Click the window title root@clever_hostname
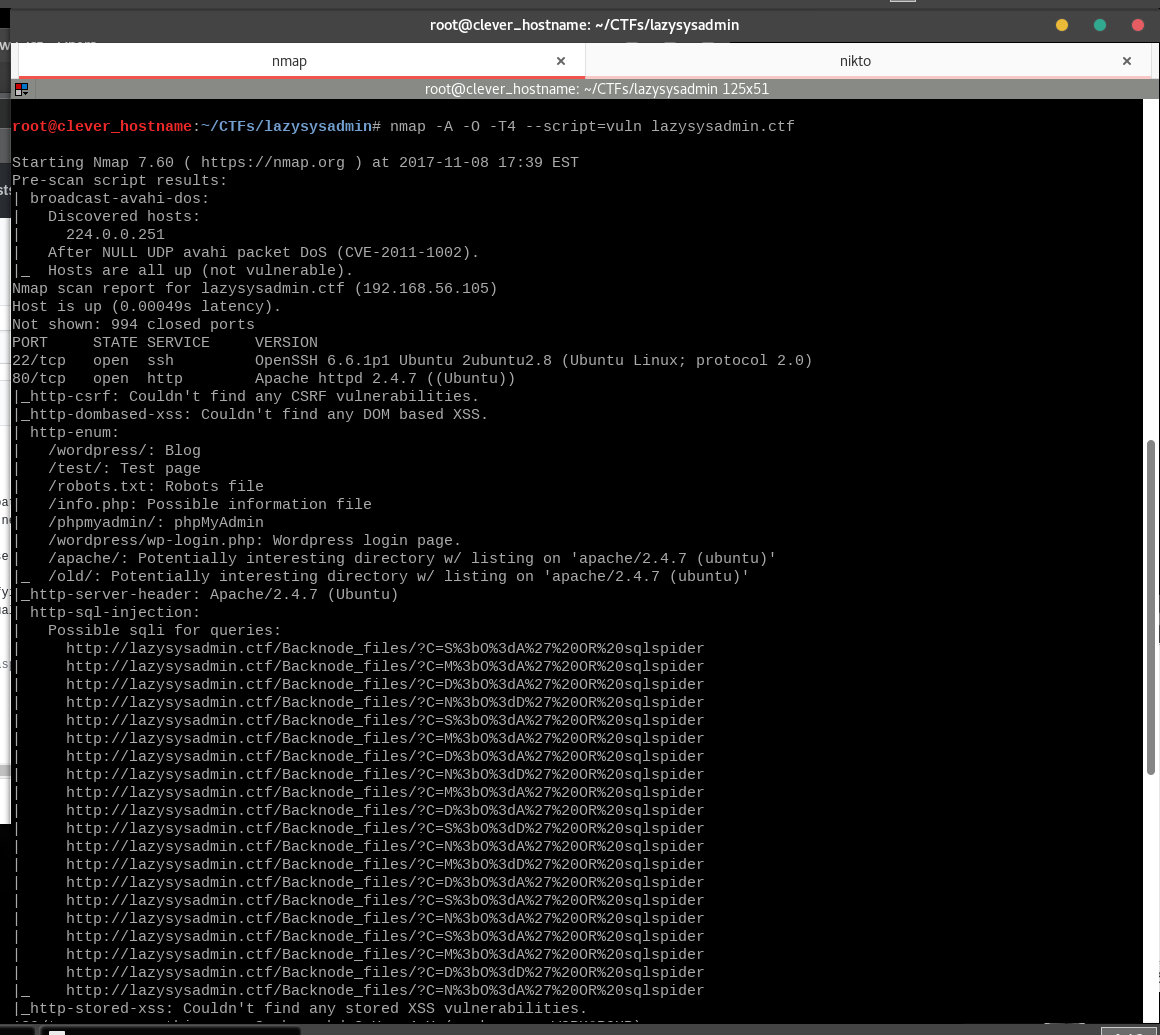Screen dimensions: 1160x1035 [584, 25]
